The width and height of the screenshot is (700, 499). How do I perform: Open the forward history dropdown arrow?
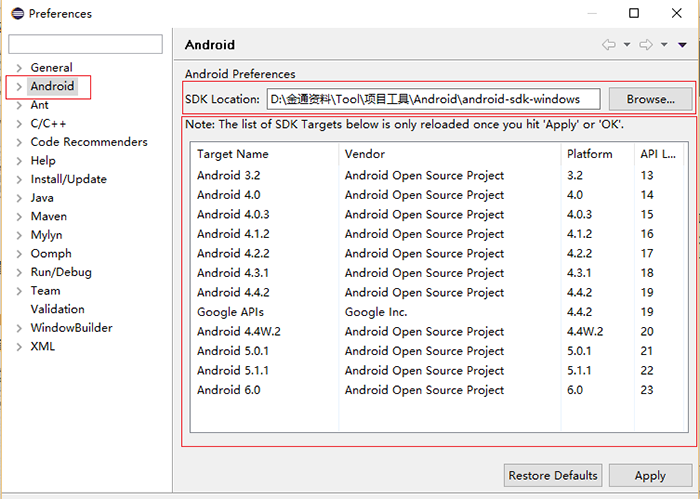click(664, 45)
